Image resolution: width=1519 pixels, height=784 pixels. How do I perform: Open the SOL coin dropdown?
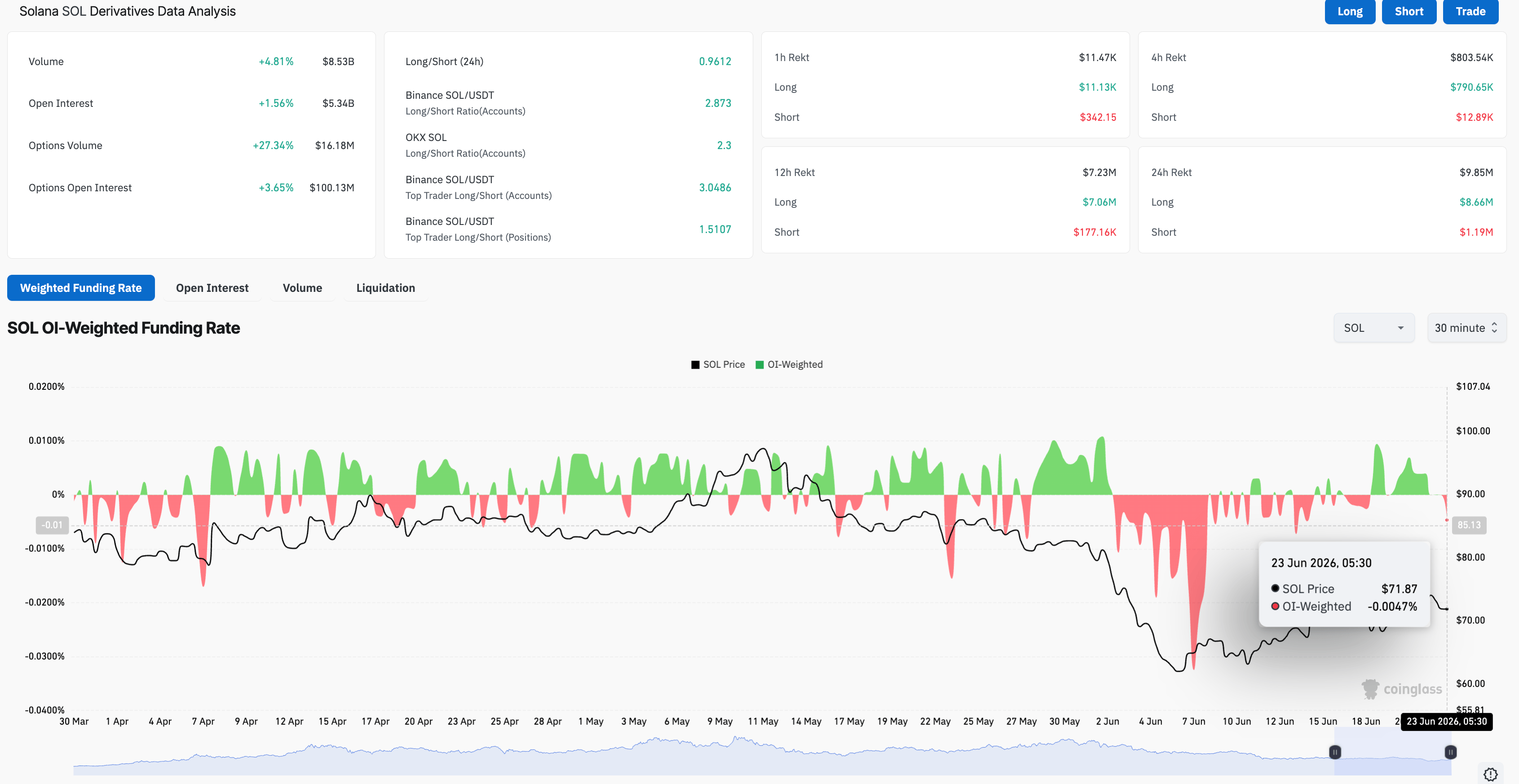click(1374, 328)
